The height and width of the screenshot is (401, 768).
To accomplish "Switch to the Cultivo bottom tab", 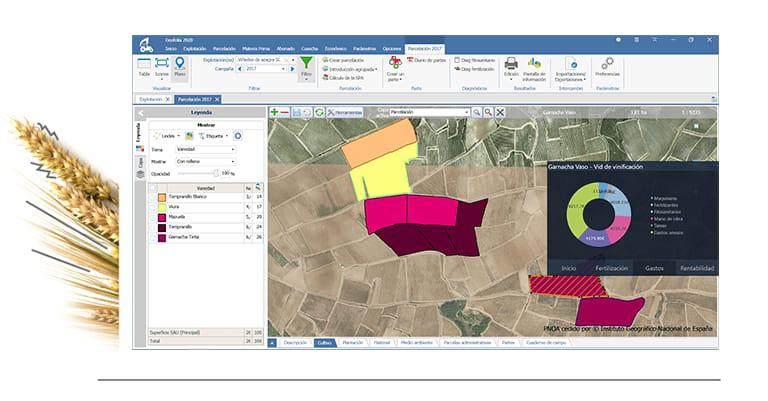I will click(x=325, y=343).
